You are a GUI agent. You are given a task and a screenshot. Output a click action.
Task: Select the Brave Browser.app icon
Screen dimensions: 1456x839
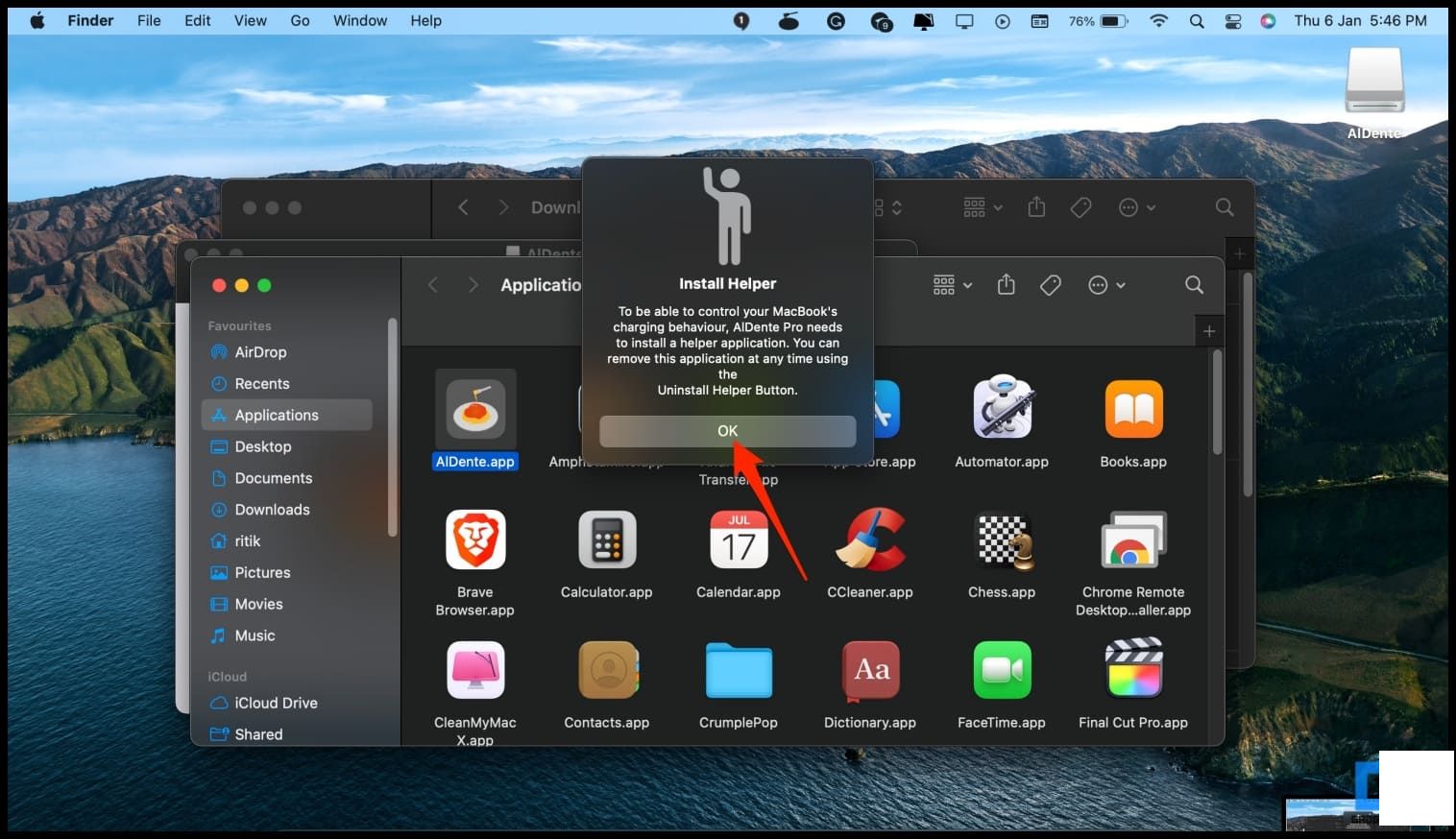475,539
